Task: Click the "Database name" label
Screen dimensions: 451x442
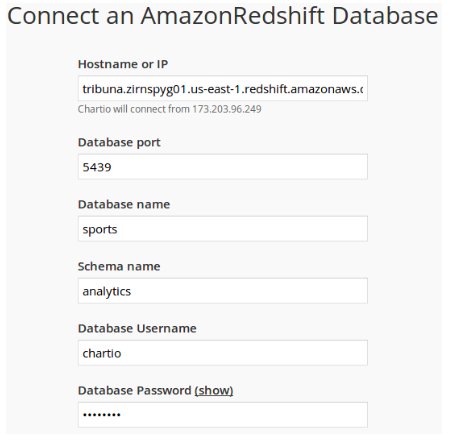Action: pyautogui.click(x=124, y=204)
